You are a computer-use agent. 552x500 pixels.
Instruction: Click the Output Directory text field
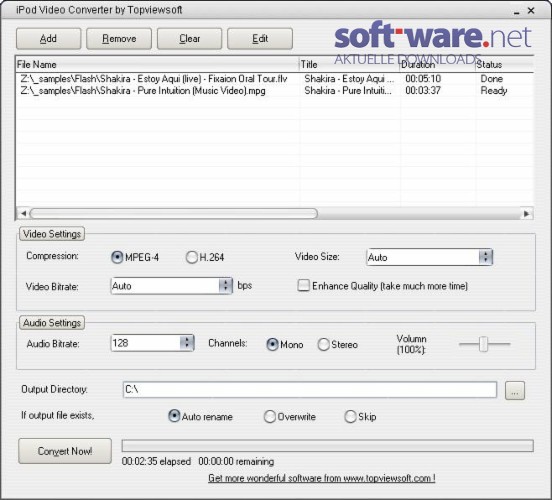click(310, 389)
